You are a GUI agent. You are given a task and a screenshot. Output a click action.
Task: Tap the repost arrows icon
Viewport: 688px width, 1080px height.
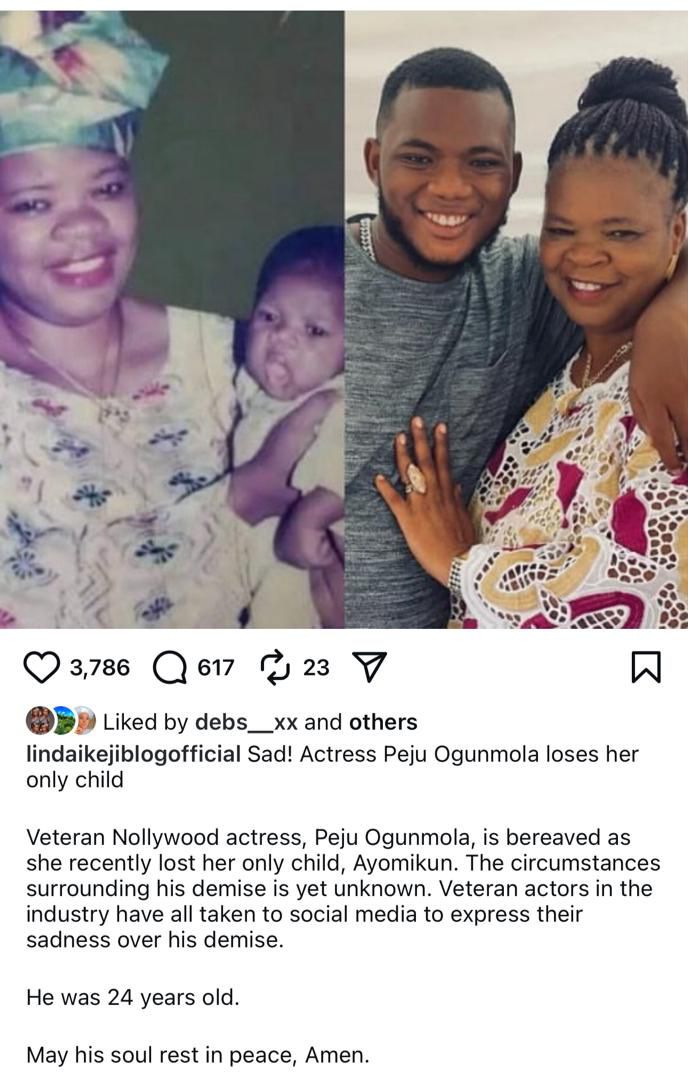point(276,667)
